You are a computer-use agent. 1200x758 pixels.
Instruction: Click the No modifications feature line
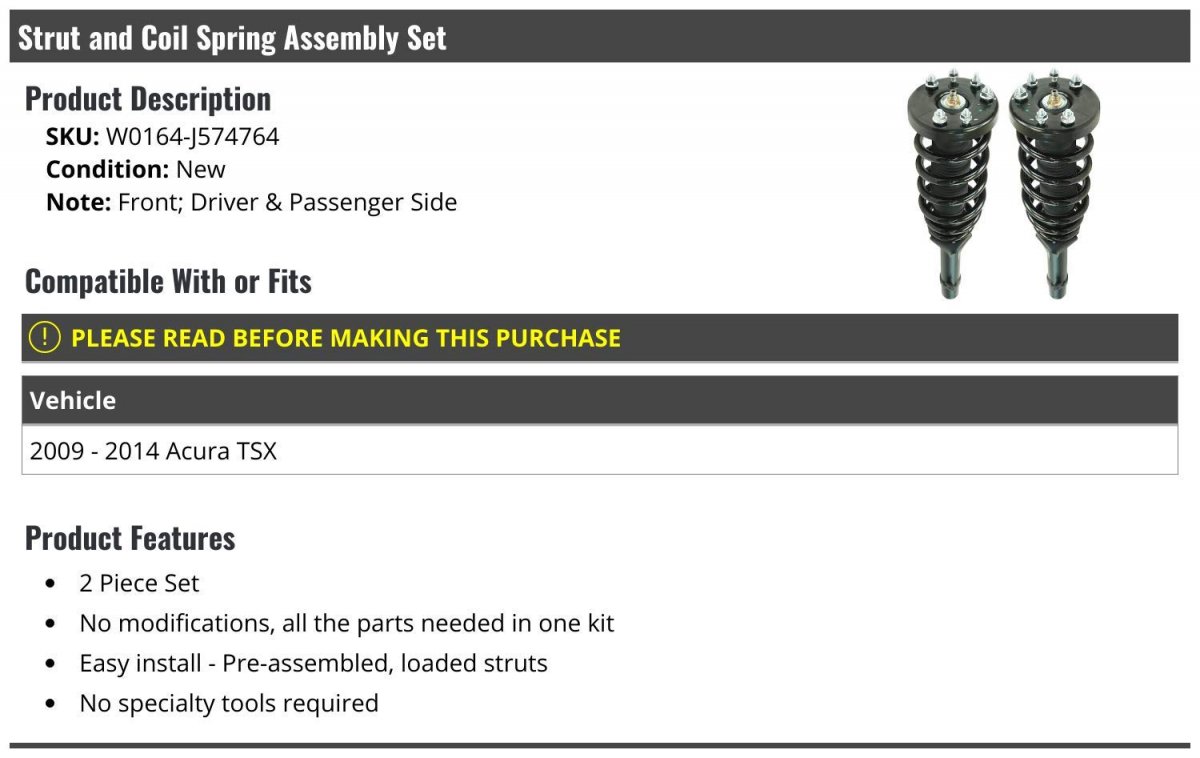pyautogui.click(x=346, y=623)
